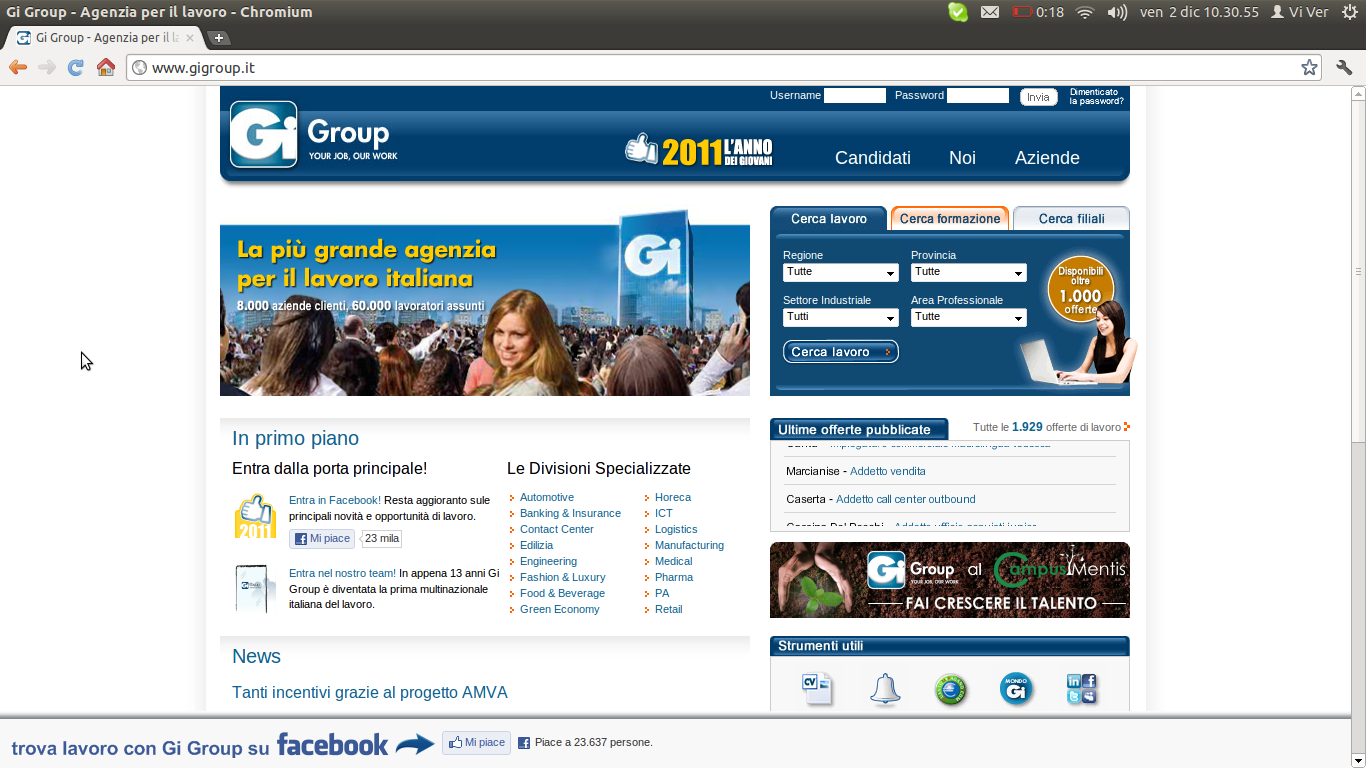Open the Fashion & Luxury division

click(x=562, y=577)
